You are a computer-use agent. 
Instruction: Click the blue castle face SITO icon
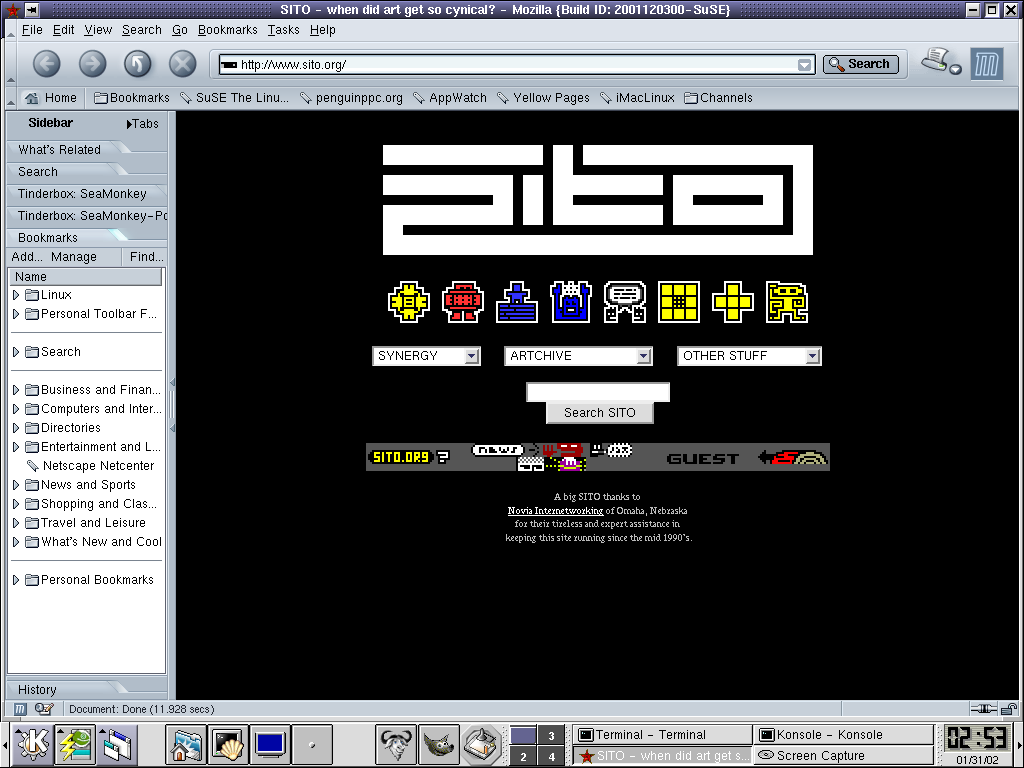[x=571, y=302]
